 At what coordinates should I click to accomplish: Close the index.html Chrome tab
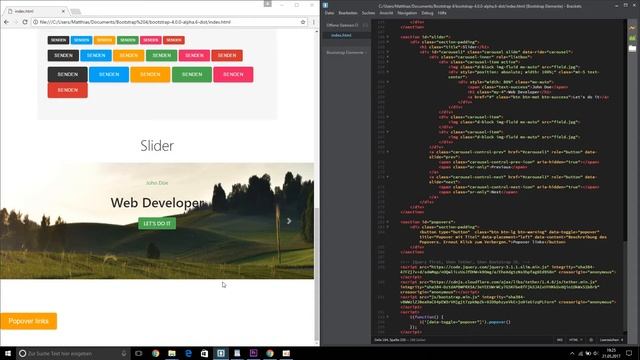pyautogui.click(x=63, y=11)
